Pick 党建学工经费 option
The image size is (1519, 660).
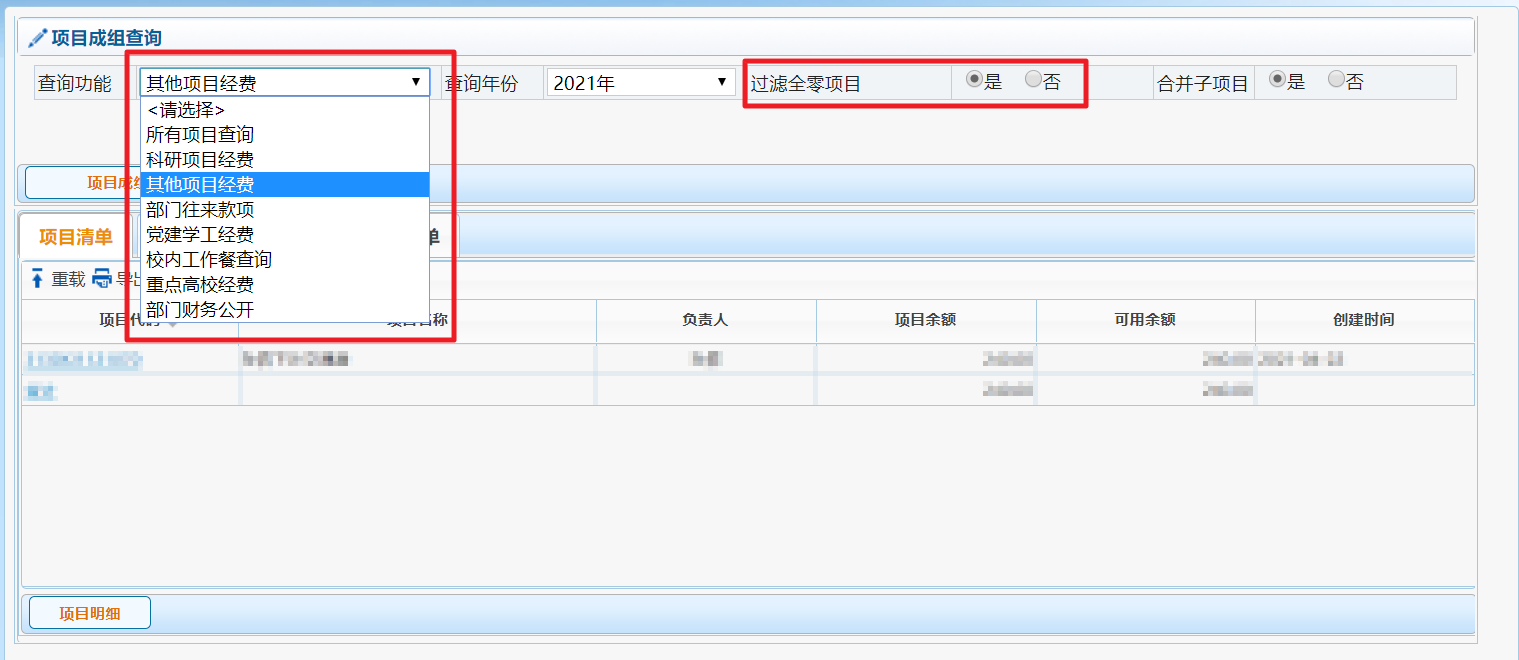point(200,235)
